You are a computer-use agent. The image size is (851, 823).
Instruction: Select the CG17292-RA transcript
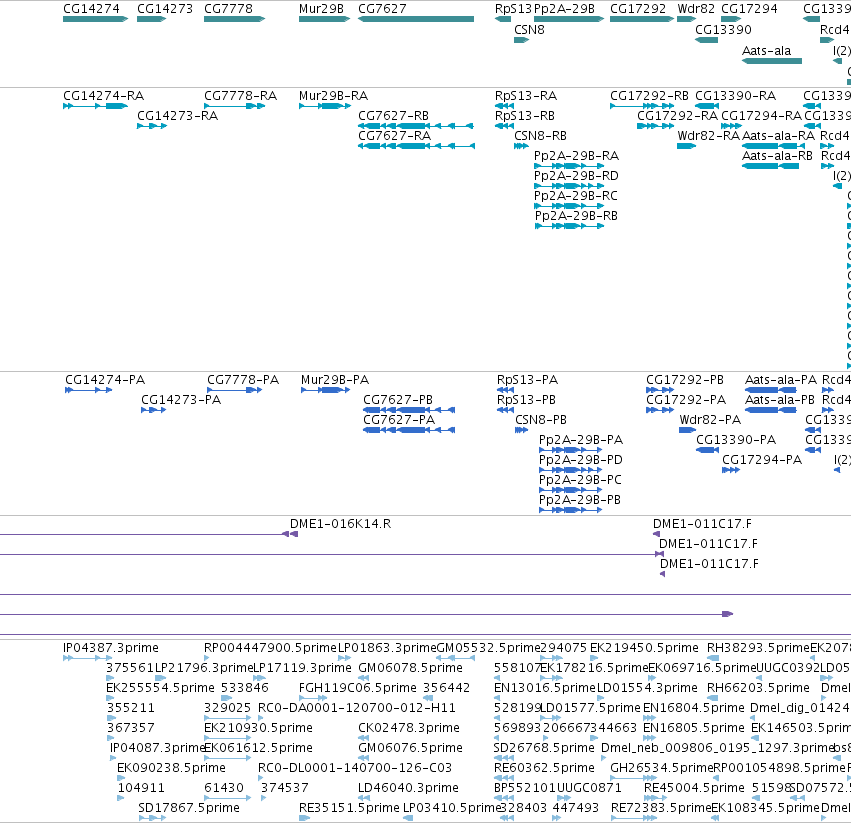[656, 126]
